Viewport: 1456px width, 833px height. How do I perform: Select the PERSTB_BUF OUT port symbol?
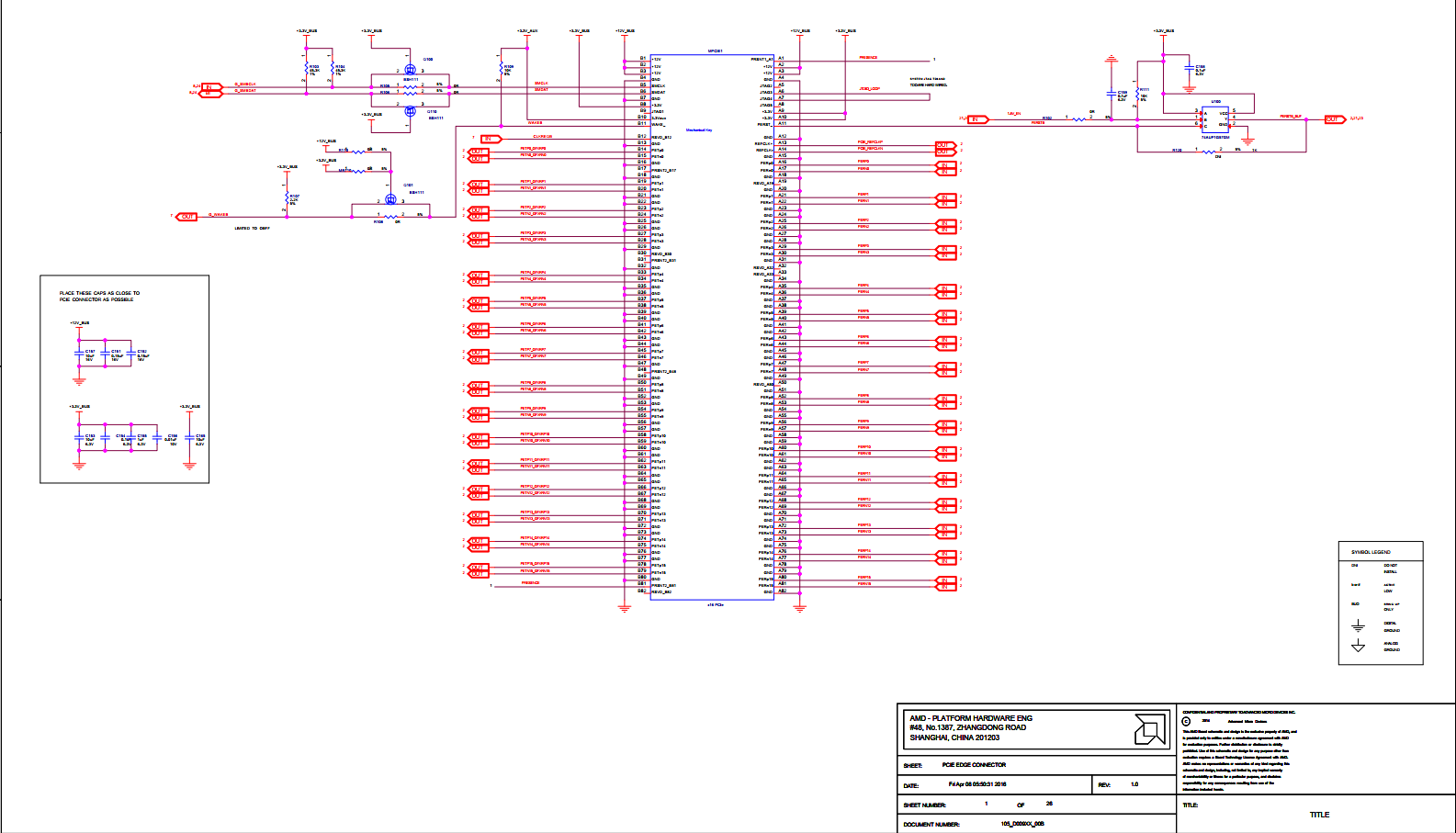pos(1333,119)
